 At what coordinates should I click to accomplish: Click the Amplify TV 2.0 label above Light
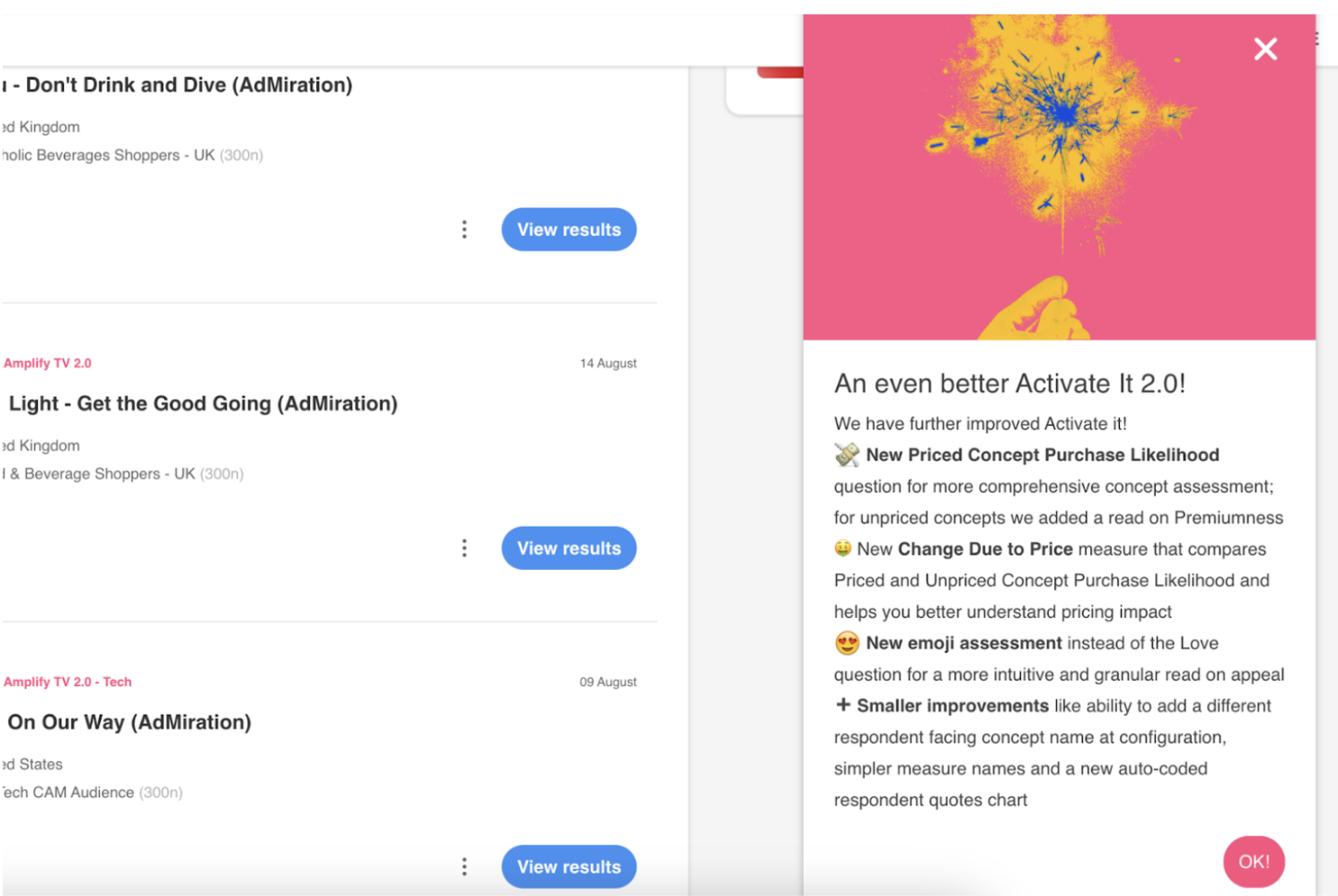click(48, 364)
